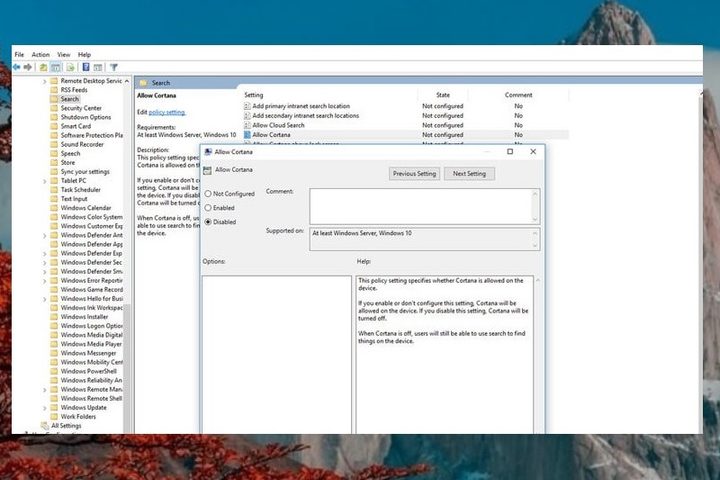720x480 pixels.
Task: Open the policy setting link
Action: [x=167, y=113]
